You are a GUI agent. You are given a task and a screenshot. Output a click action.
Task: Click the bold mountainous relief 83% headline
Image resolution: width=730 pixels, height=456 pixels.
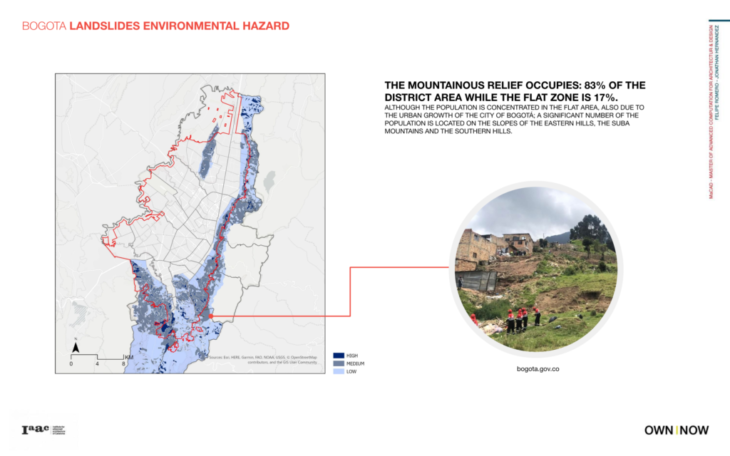tap(515, 91)
